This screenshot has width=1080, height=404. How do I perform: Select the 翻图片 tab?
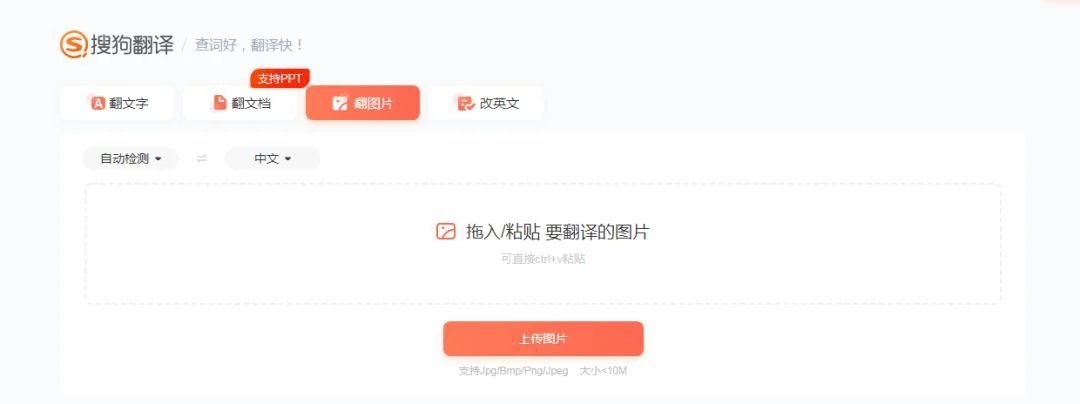tap(363, 103)
